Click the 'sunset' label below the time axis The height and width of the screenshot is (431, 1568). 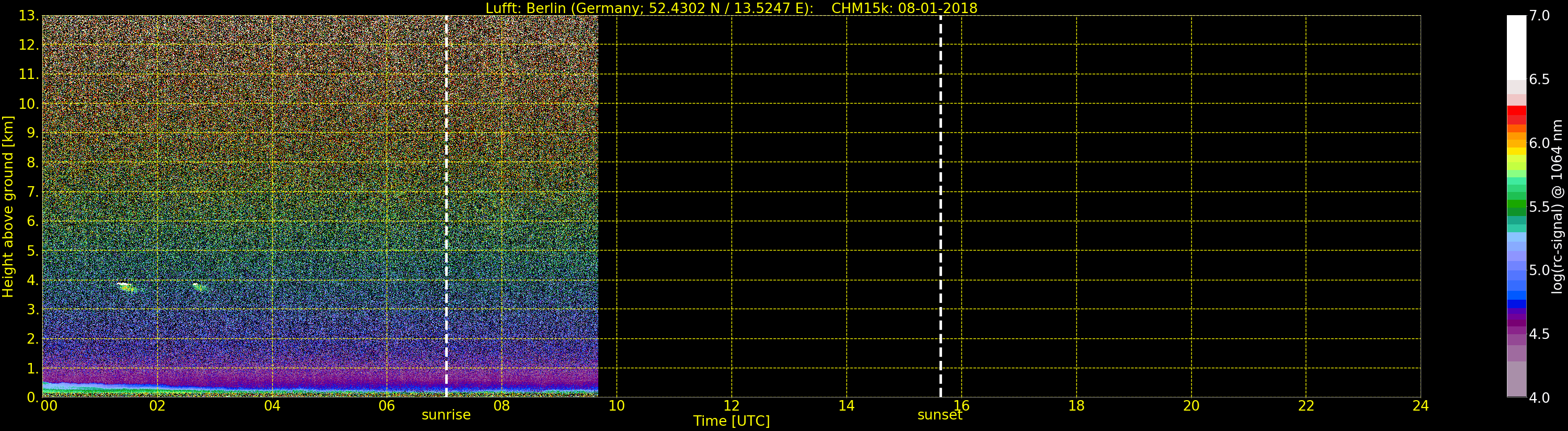tap(939, 415)
